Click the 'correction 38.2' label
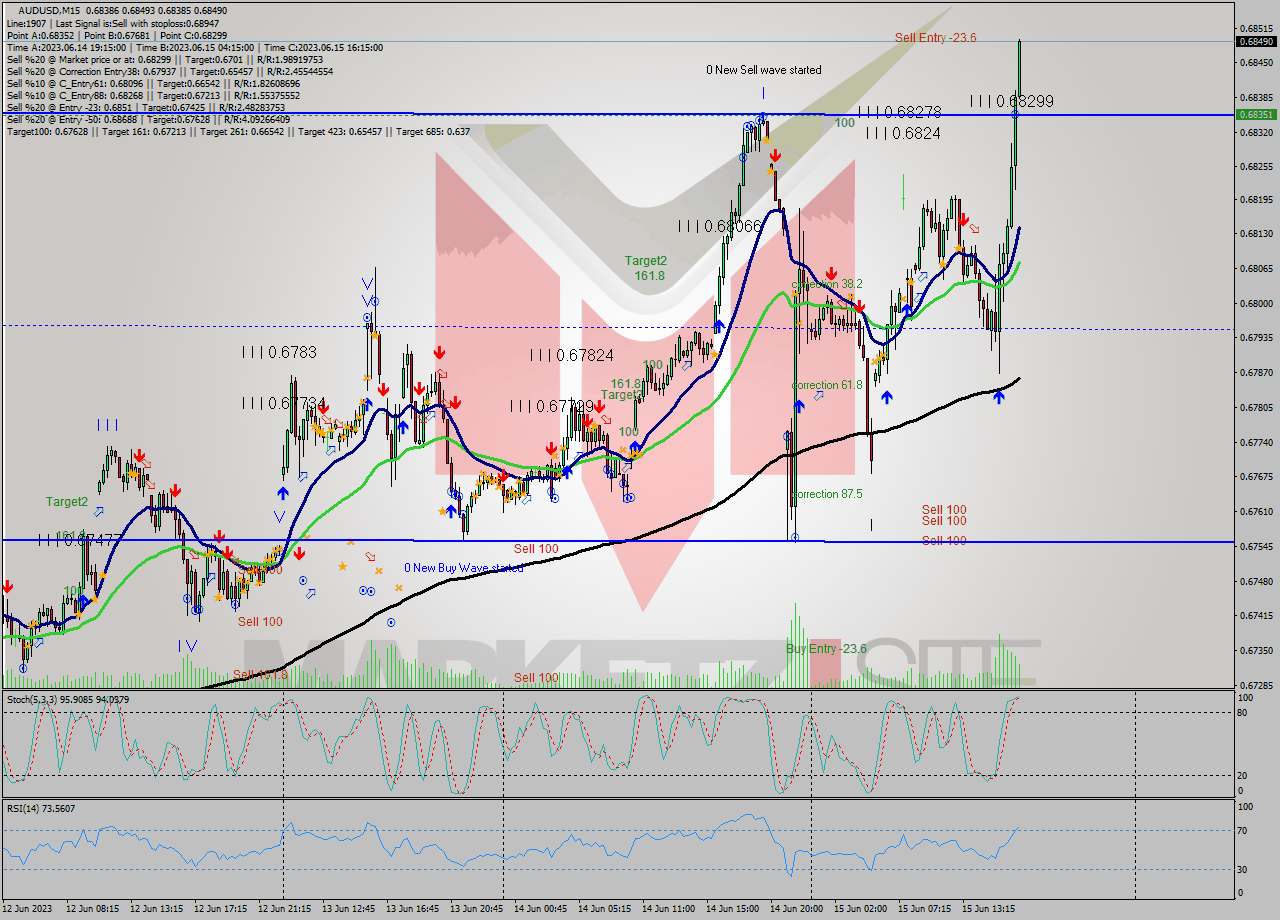The image size is (1280, 920). [827, 284]
